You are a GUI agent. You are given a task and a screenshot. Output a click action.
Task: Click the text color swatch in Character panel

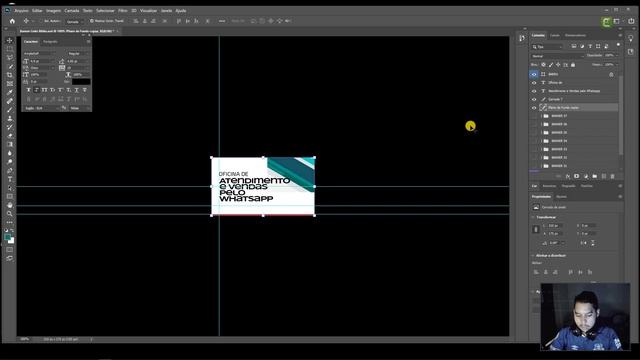81,82
